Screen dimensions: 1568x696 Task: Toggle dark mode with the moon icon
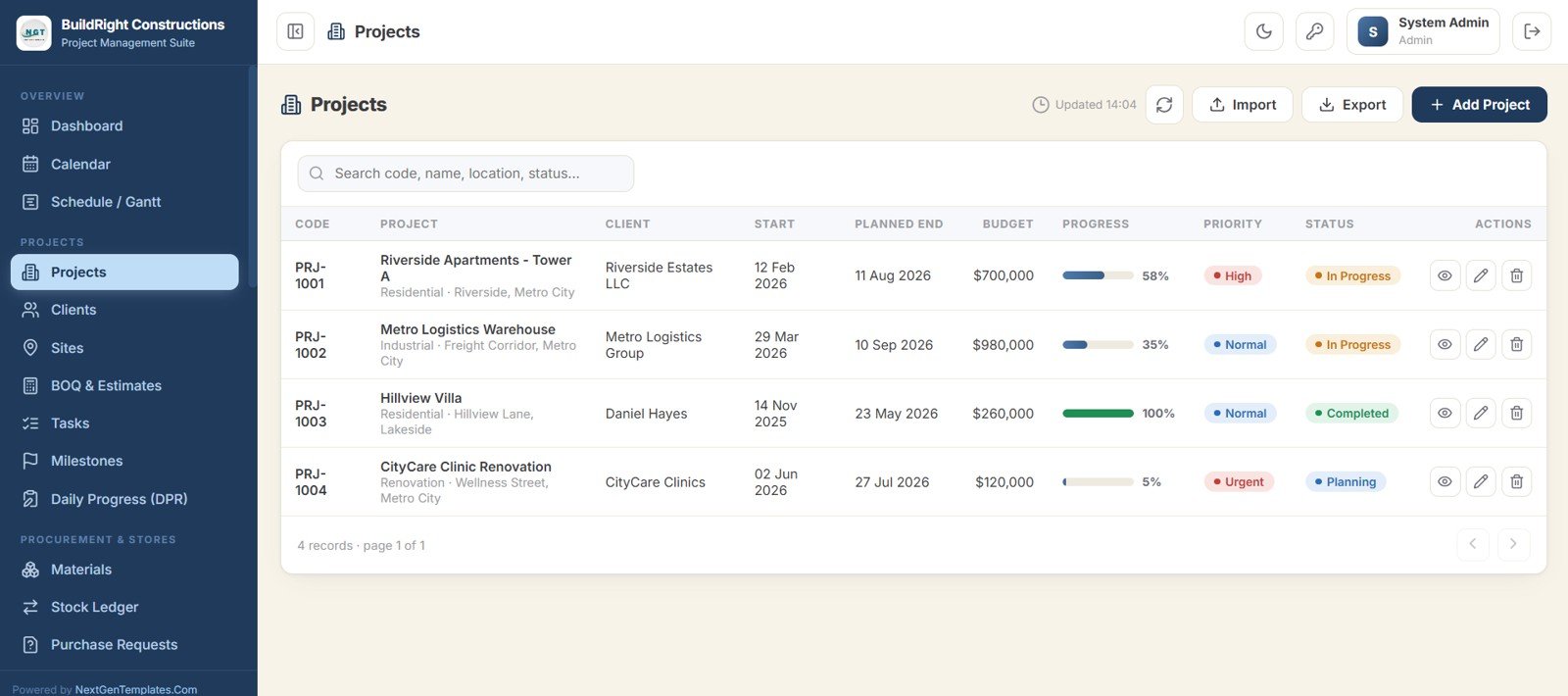click(1264, 31)
